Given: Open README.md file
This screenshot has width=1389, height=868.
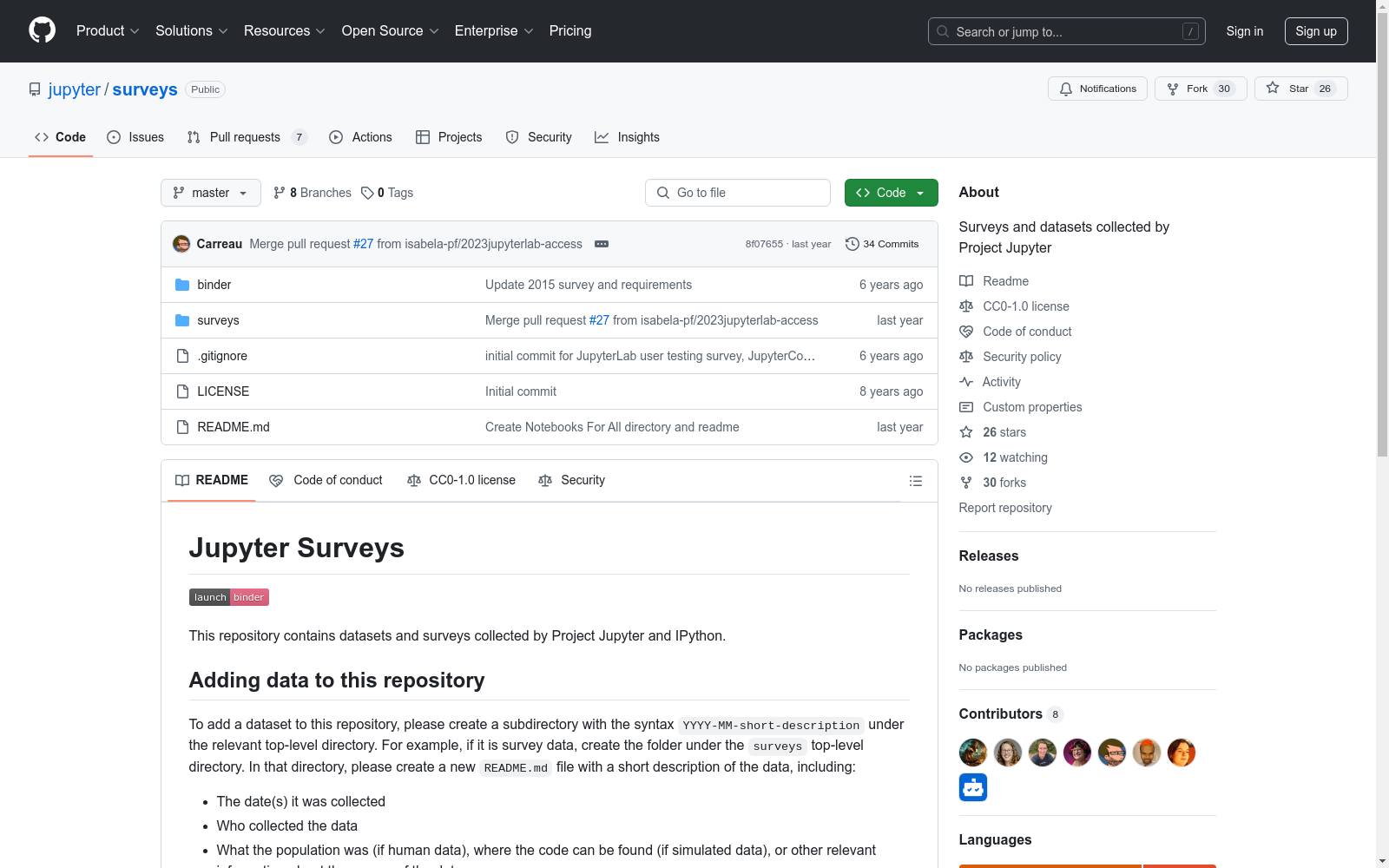Looking at the screenshot, I should pyautogui.click(x=234, y=427).
